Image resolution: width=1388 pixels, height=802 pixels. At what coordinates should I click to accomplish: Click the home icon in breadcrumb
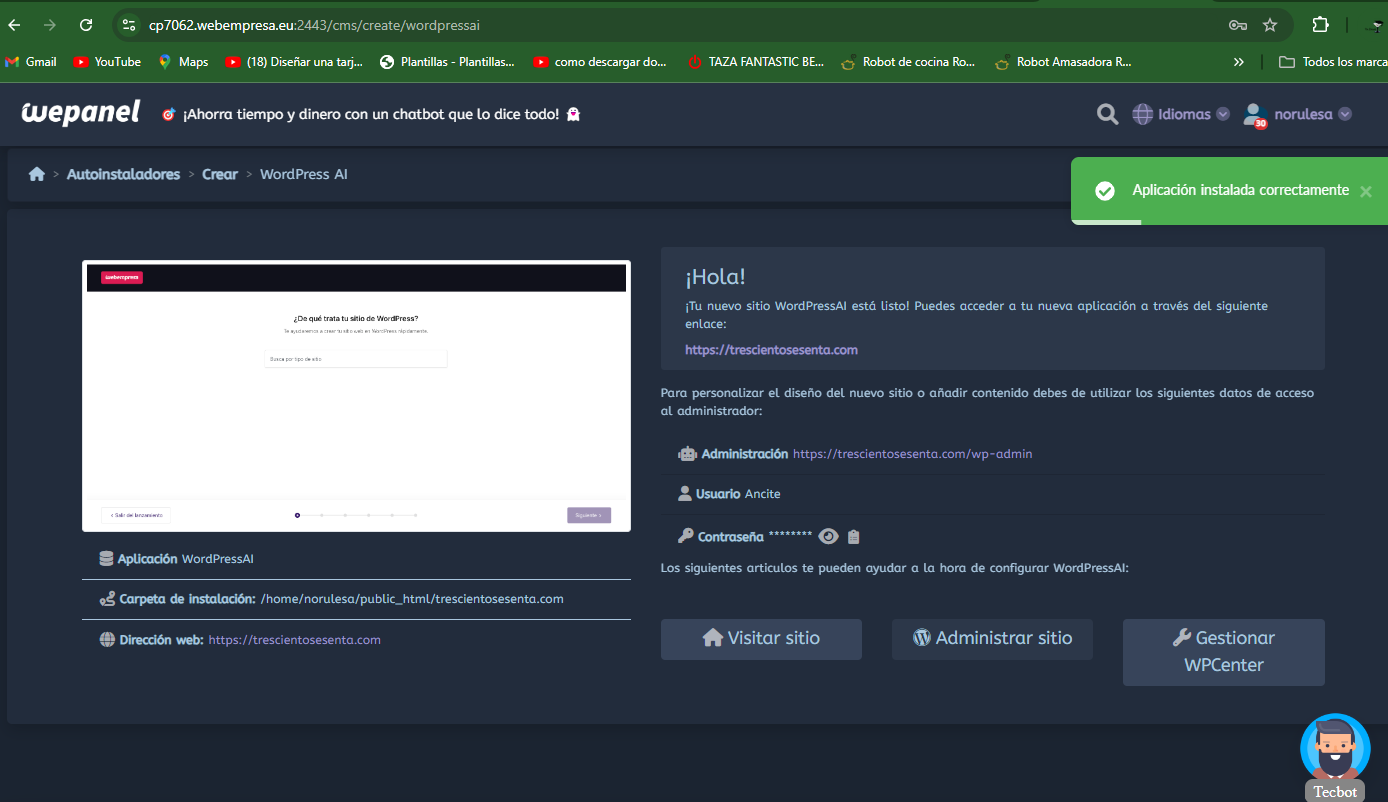click(37, 174)
